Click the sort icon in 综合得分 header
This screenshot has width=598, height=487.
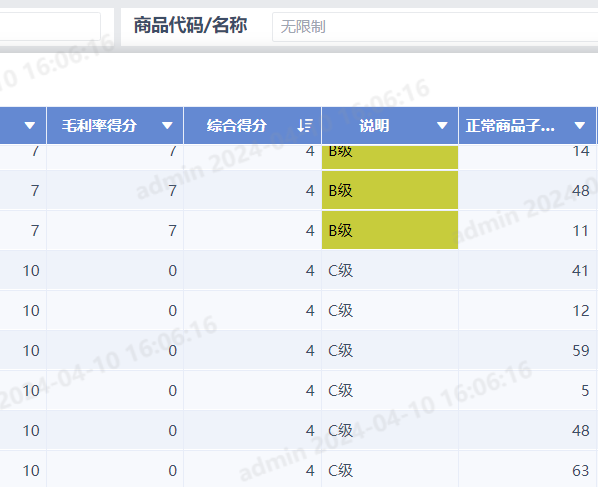pyautogui.click(x=305, y=125)
